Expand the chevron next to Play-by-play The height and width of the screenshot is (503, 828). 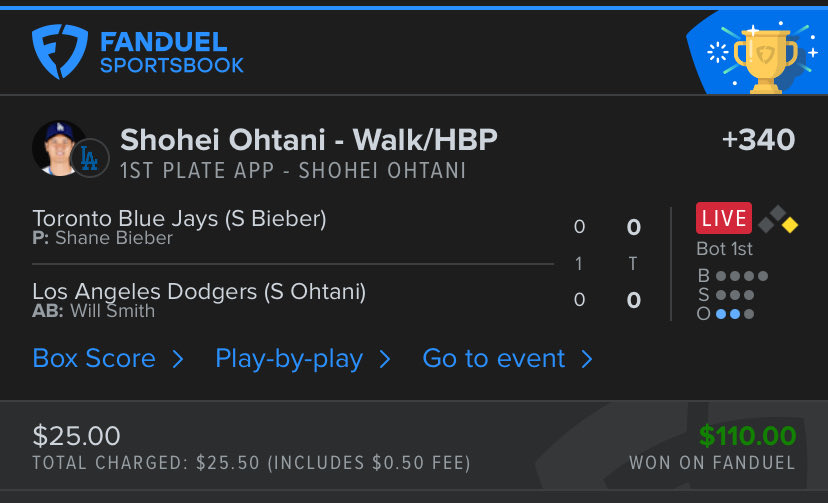click(385, 359)
